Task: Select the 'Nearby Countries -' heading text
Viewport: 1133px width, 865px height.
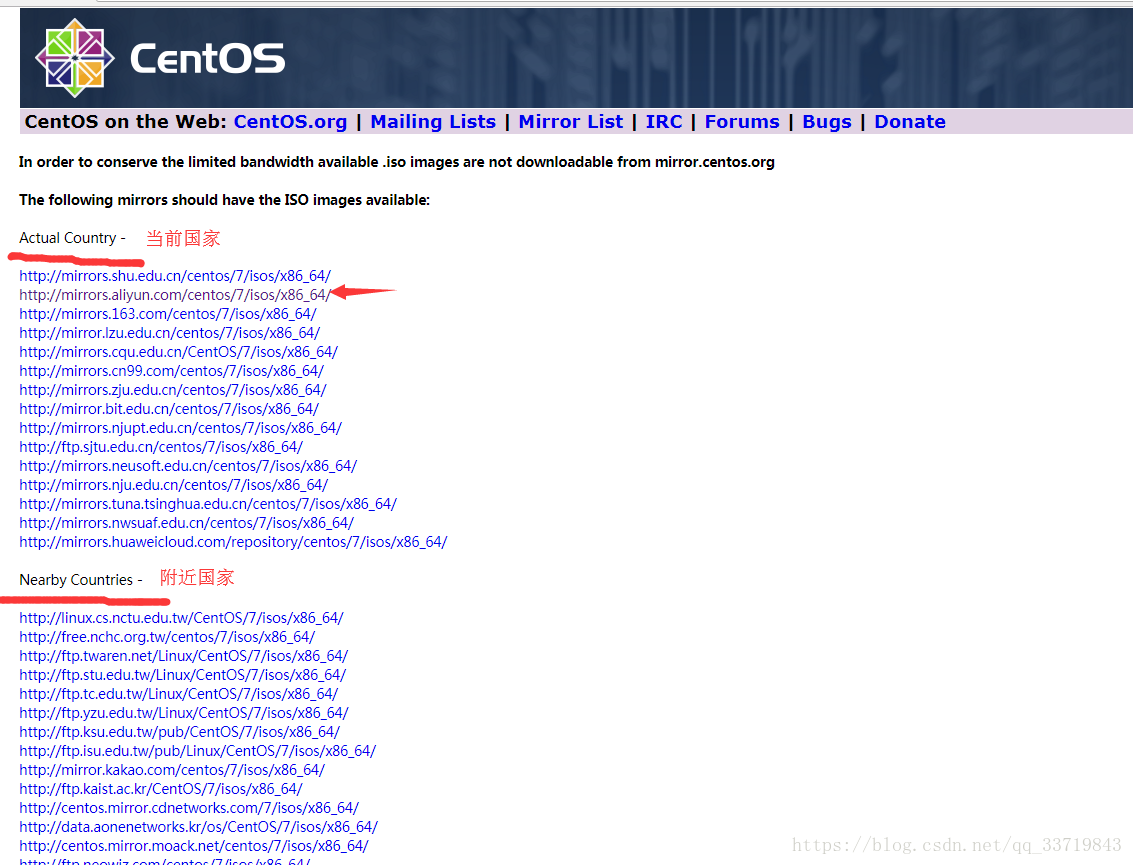Action: point(81,580)
